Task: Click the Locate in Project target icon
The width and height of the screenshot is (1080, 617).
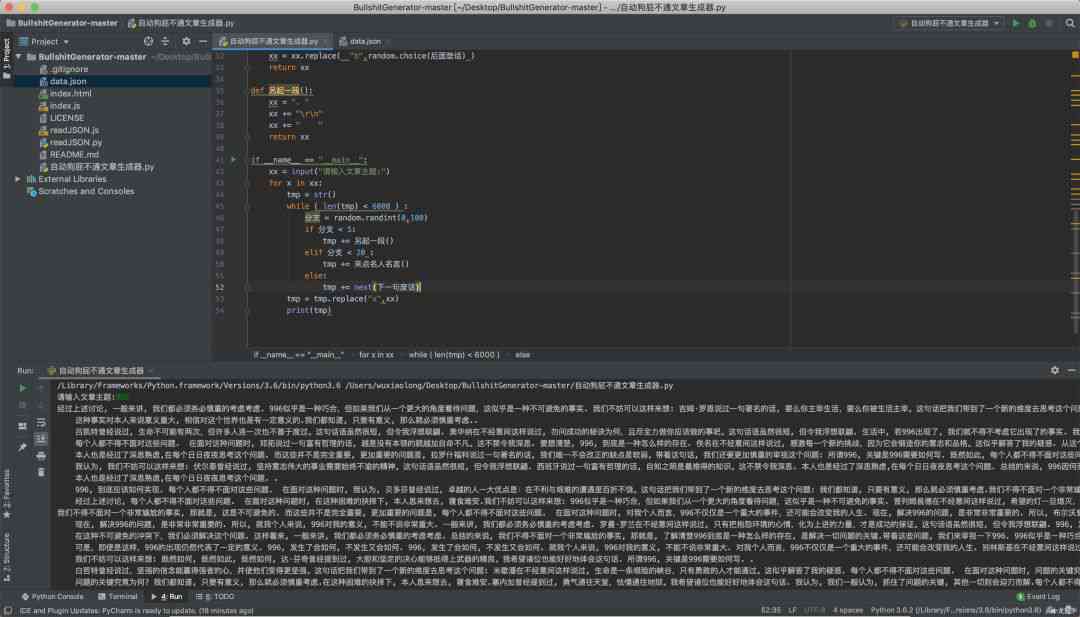Action: click(x=148, y=41)
